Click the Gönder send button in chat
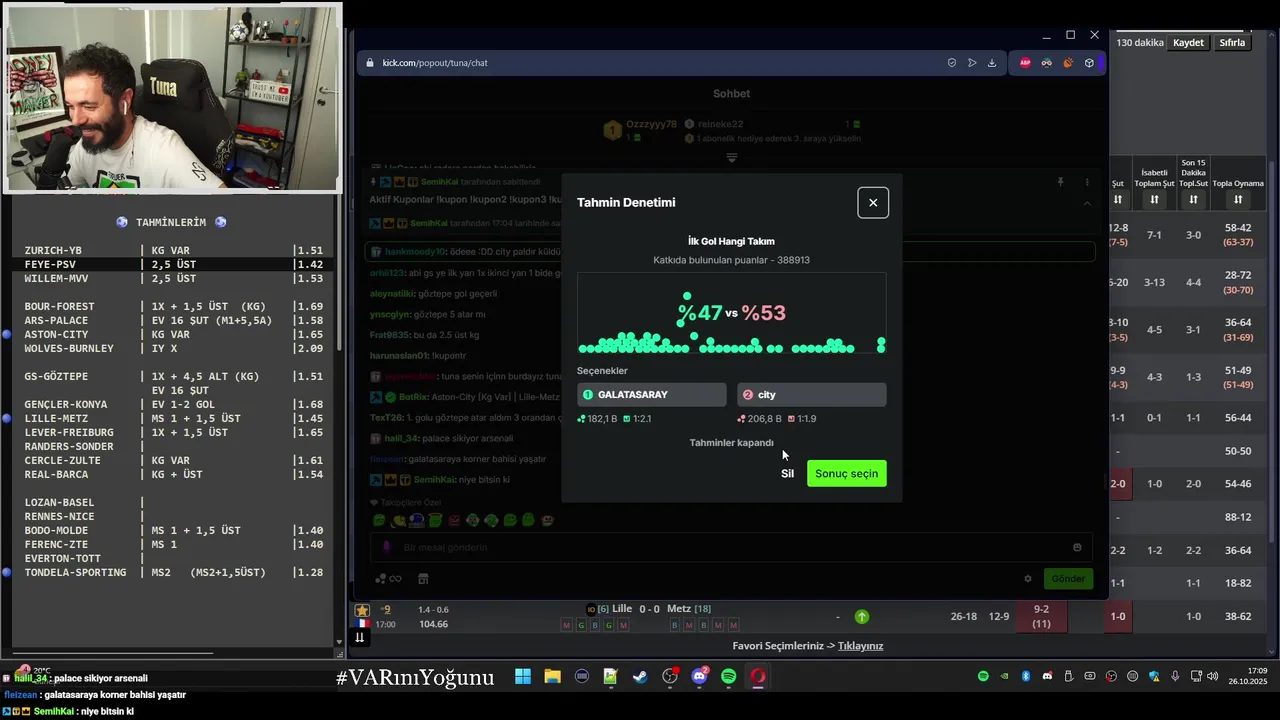 pos(1068,579)
